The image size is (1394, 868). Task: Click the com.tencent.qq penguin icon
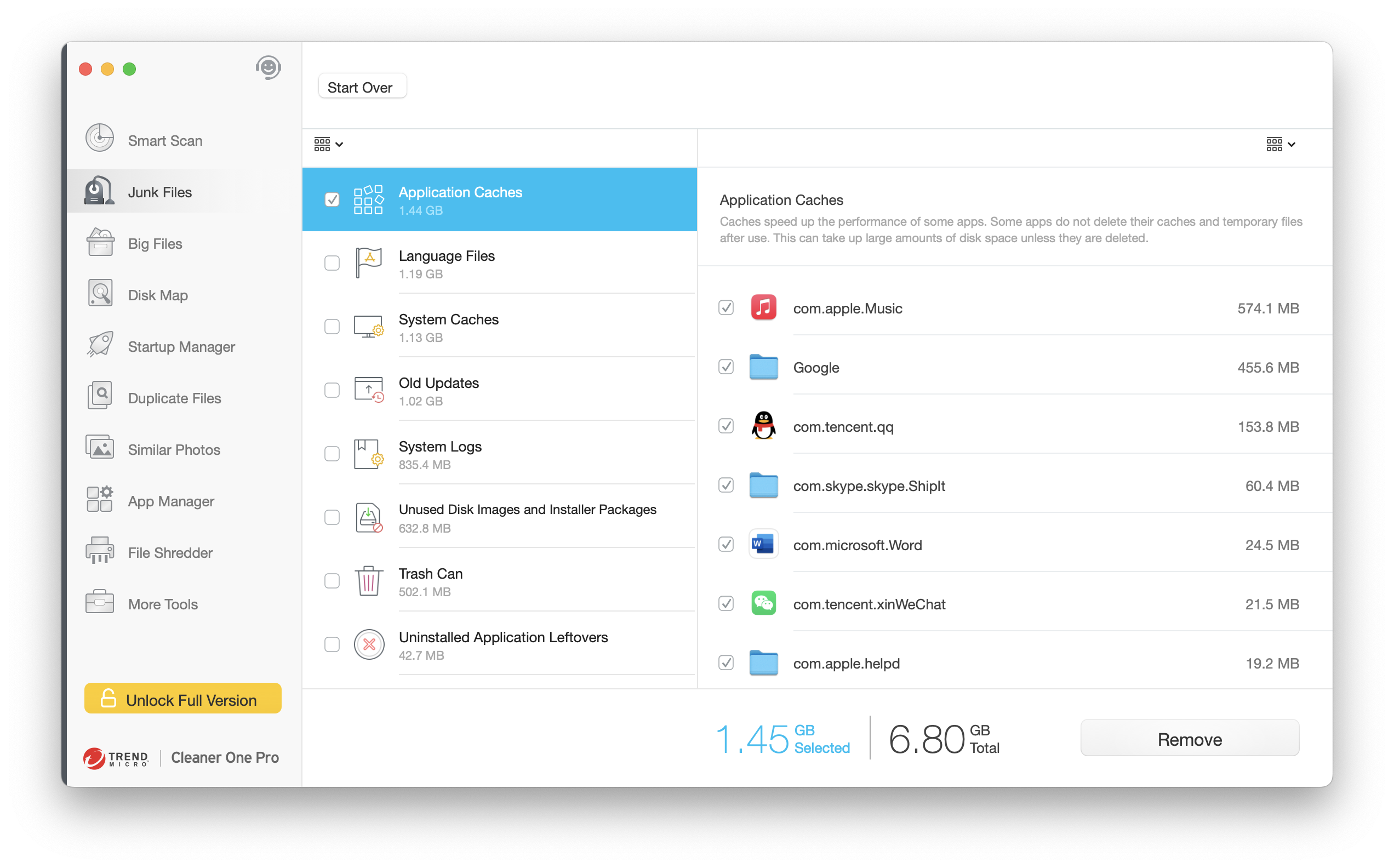pos(763,426)
